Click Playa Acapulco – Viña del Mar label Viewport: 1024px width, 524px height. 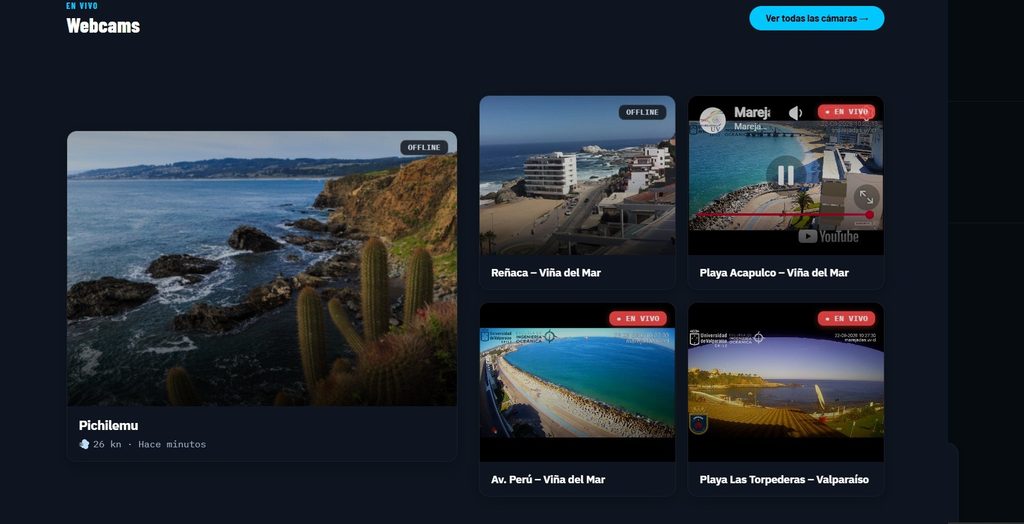pos(774,272)
